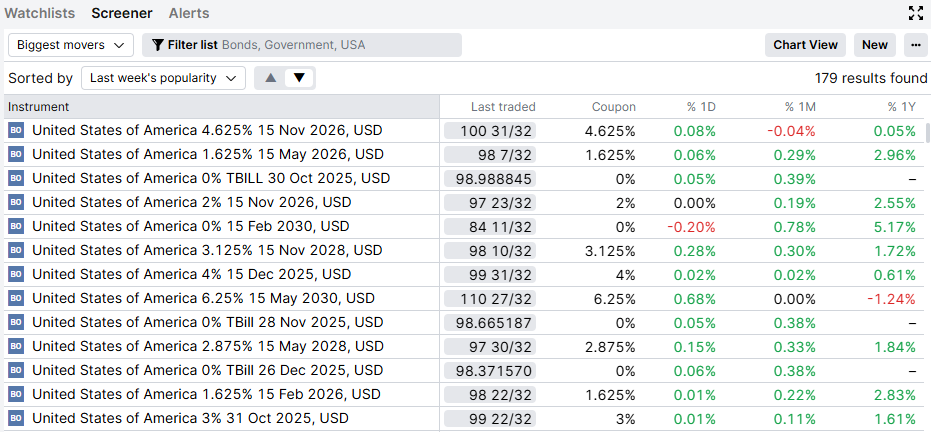Click BO icon for 2% 15 Nov 2026 bond

(16, 202)
